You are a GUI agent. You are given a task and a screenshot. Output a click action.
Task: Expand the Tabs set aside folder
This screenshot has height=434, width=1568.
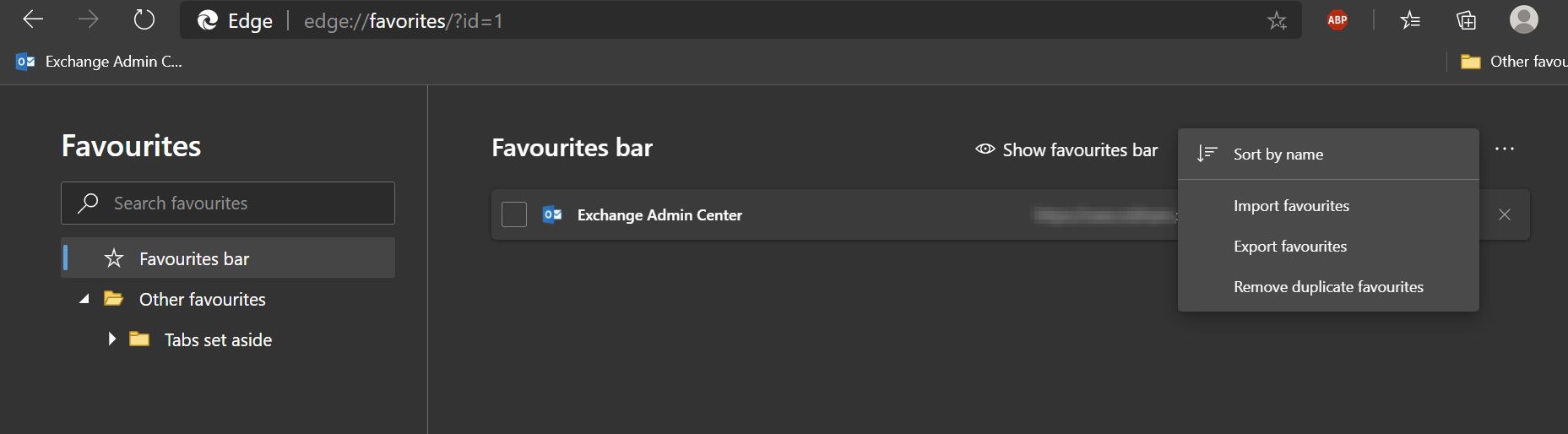pos(111,339)
